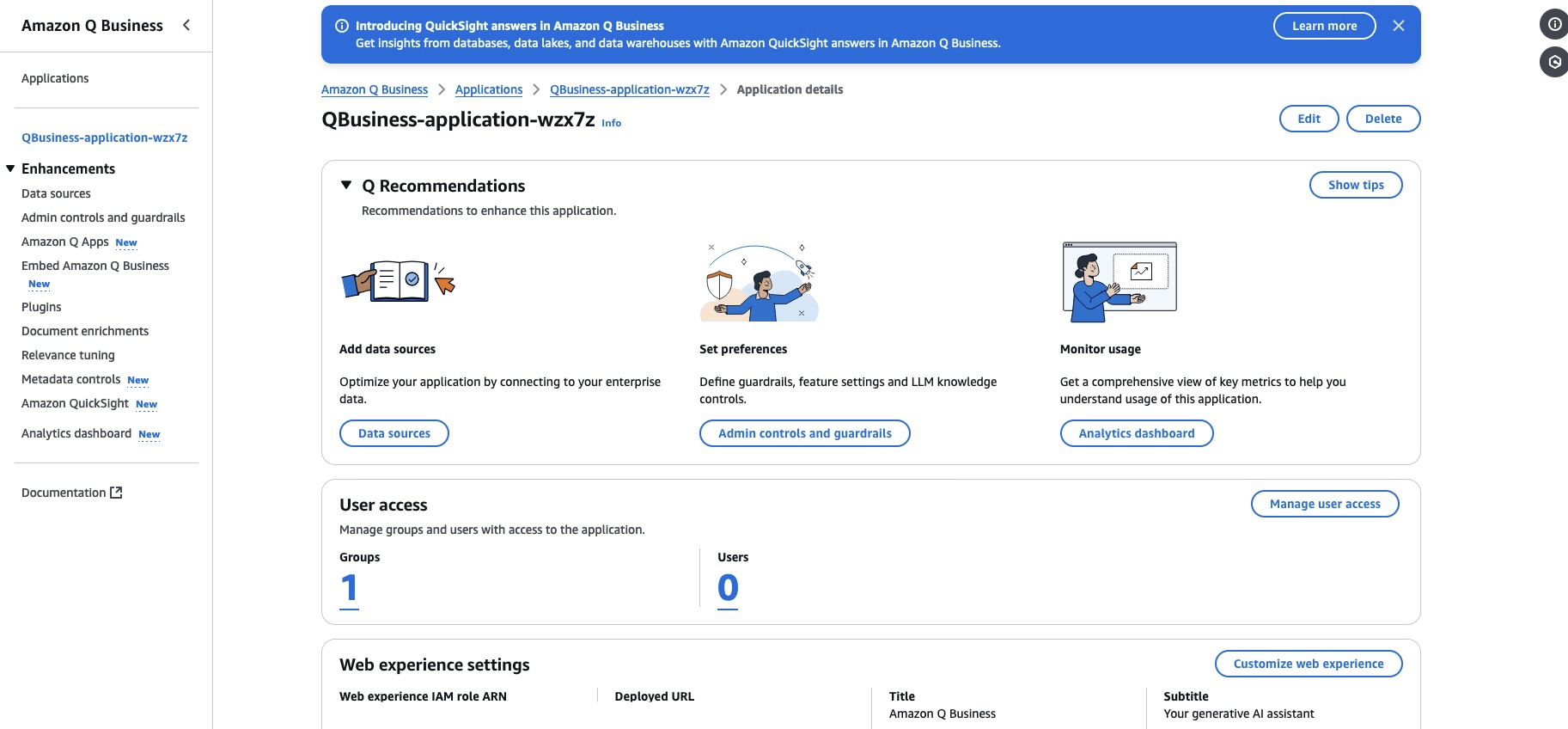Click the Application details breadcrumb text

(x=790, y=89)
